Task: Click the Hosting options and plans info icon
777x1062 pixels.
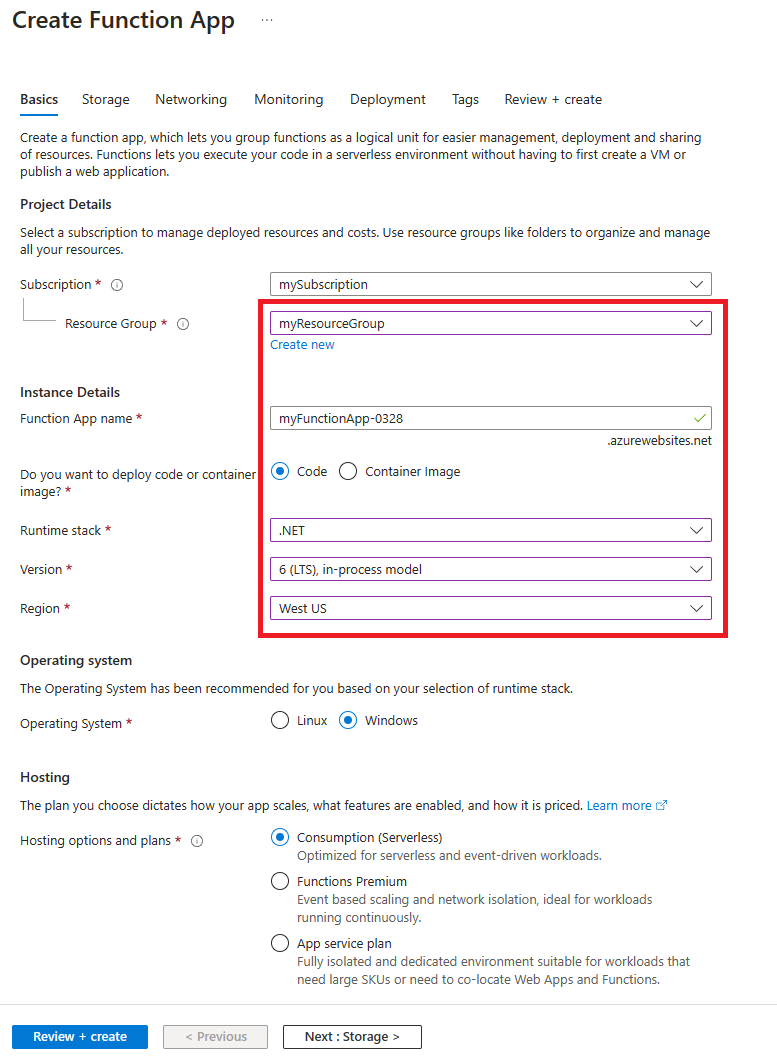Action: click(x=197, y=841)
